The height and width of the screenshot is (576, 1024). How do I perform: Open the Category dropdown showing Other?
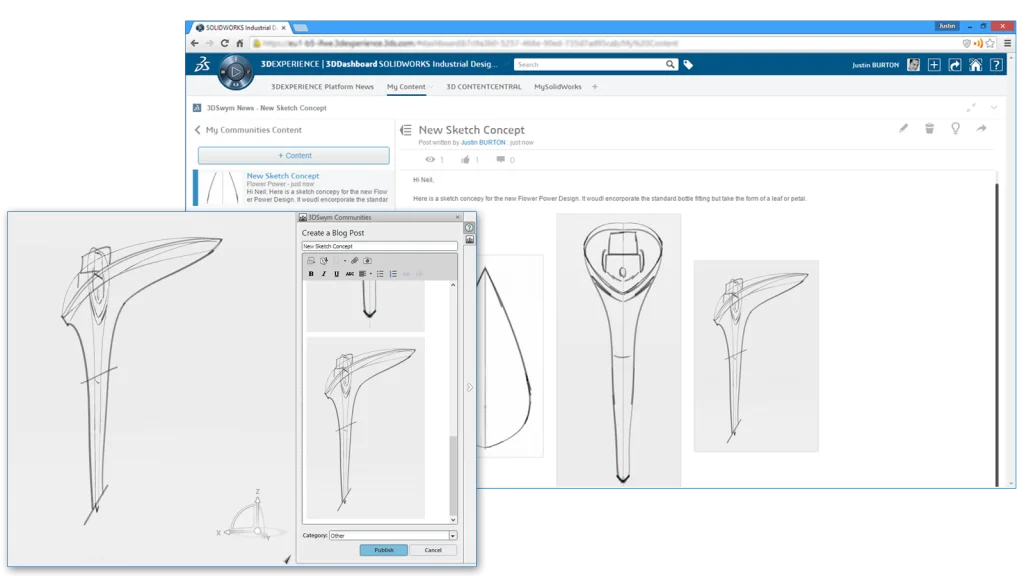tap(452, 536)
